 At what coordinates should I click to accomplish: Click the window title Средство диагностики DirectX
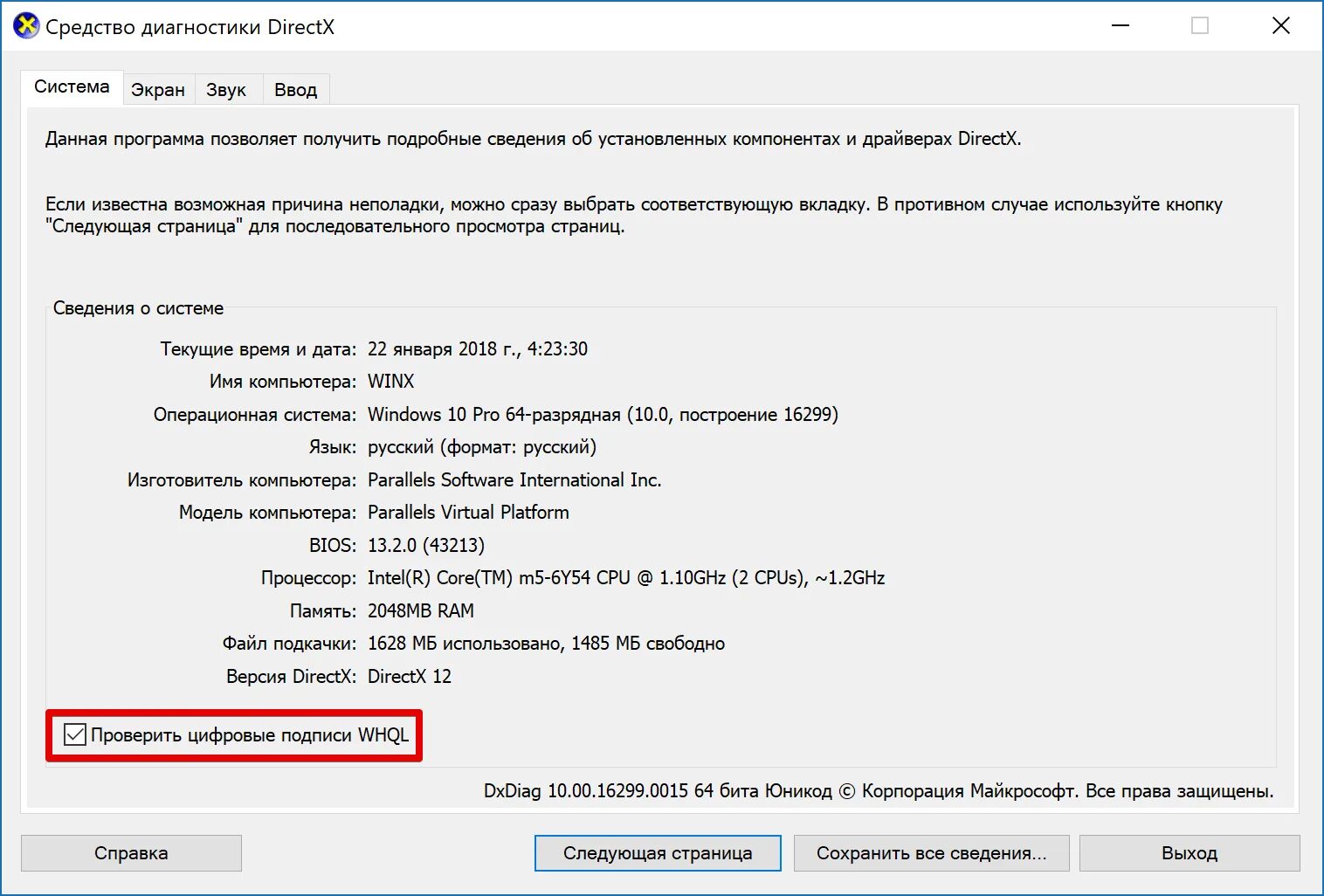pyautogui.click(x=190, y=27)
